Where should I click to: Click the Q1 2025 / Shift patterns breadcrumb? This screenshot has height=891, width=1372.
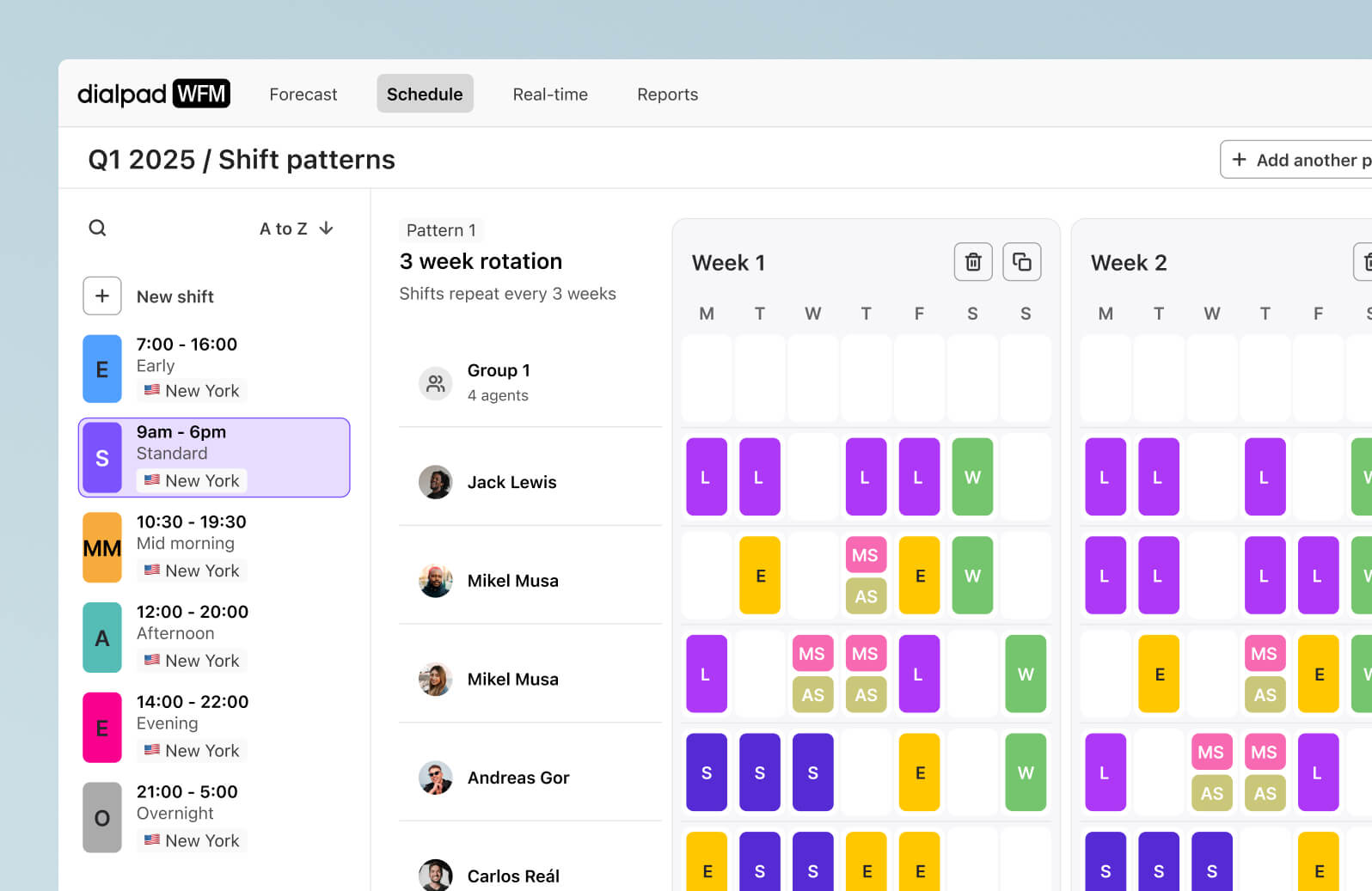click(x=242, y=159)
